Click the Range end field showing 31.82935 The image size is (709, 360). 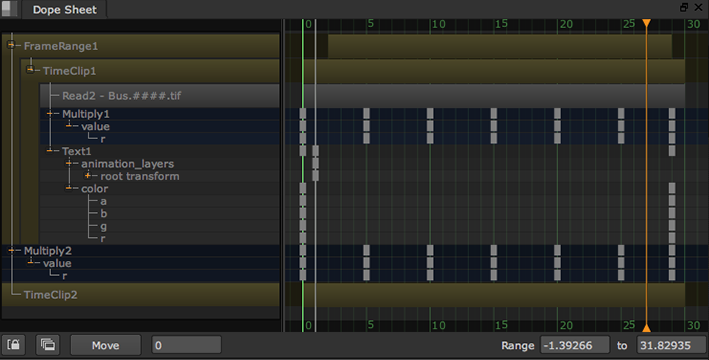click(x=671, y=345)
